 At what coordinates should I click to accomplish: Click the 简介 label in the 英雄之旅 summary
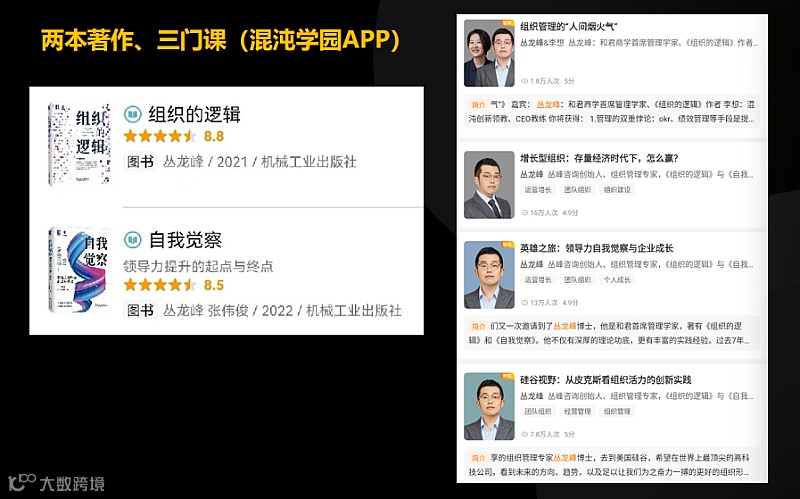pos(478,326)
